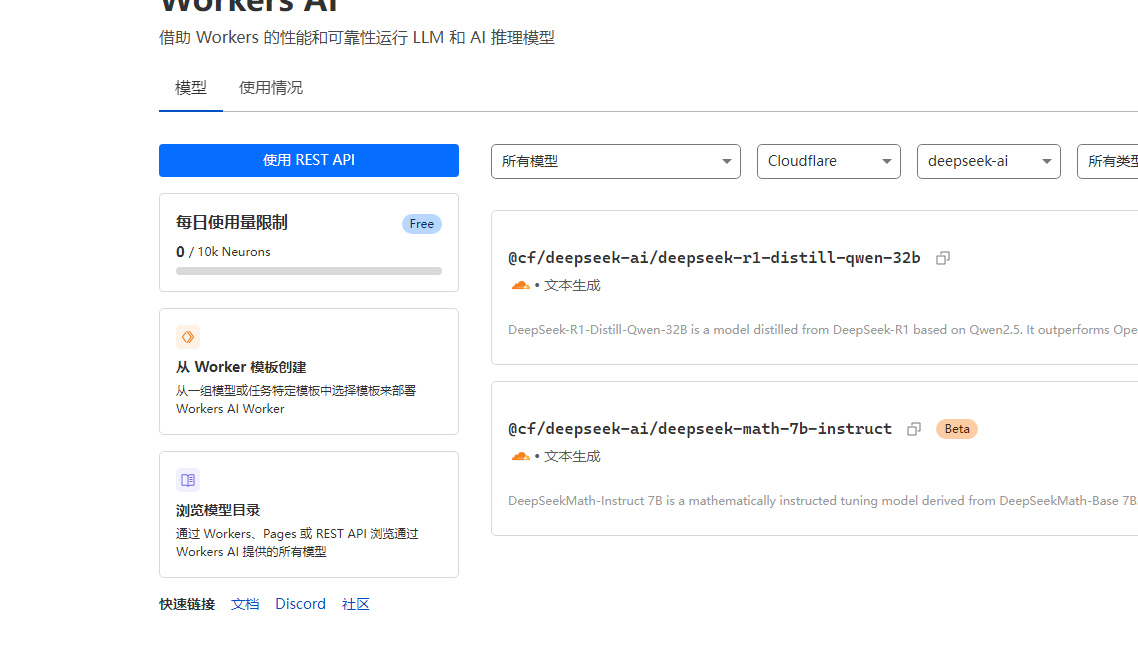
Task: Switch to the 模型 tab
Action: click(x=191, y=89)
